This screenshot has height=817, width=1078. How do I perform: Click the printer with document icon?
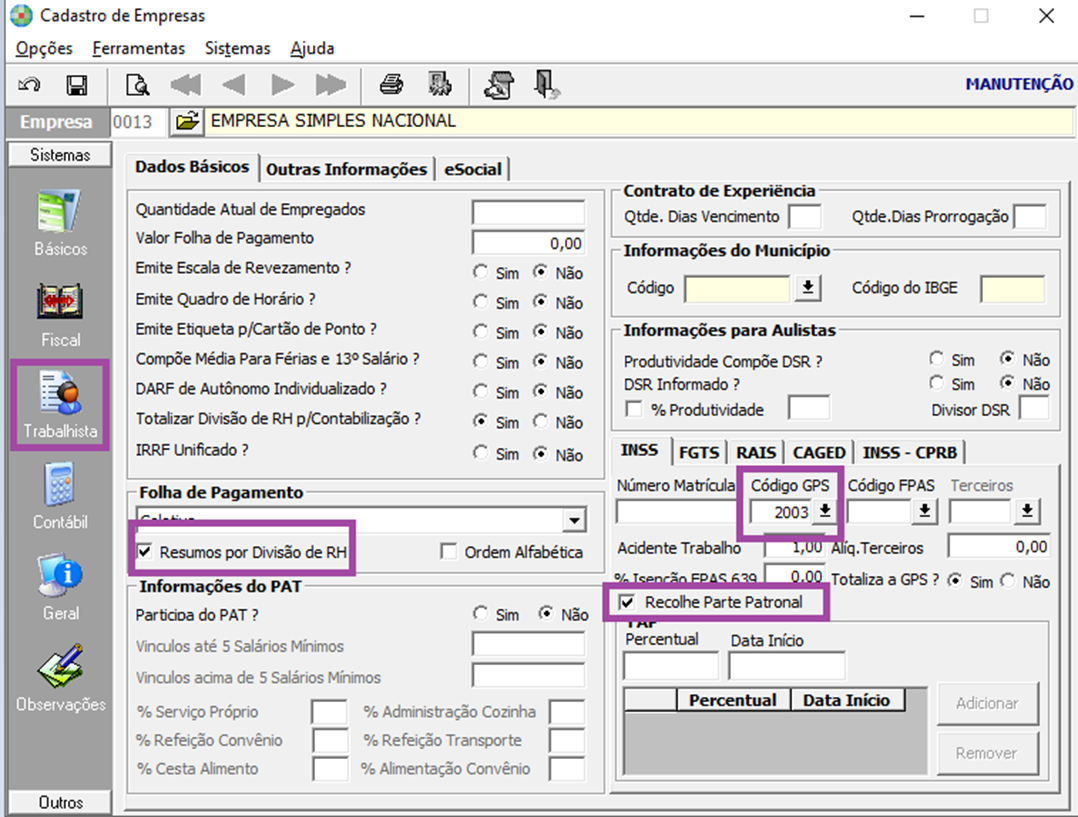point(498,85)
